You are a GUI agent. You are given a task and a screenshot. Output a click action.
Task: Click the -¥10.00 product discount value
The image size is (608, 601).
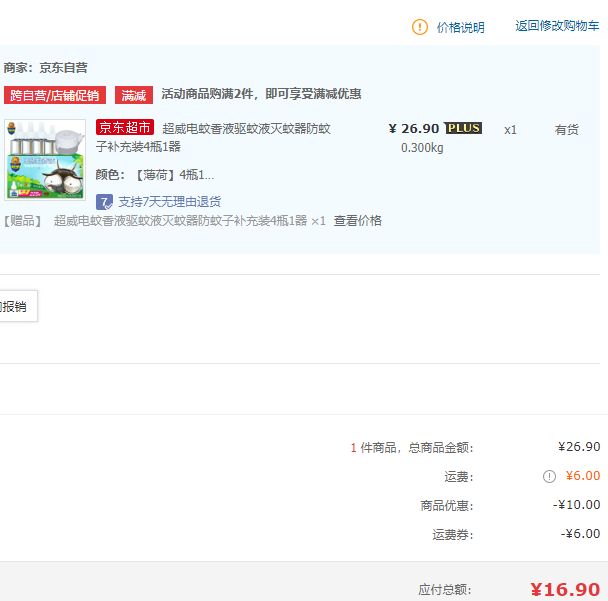click(577, 505)
